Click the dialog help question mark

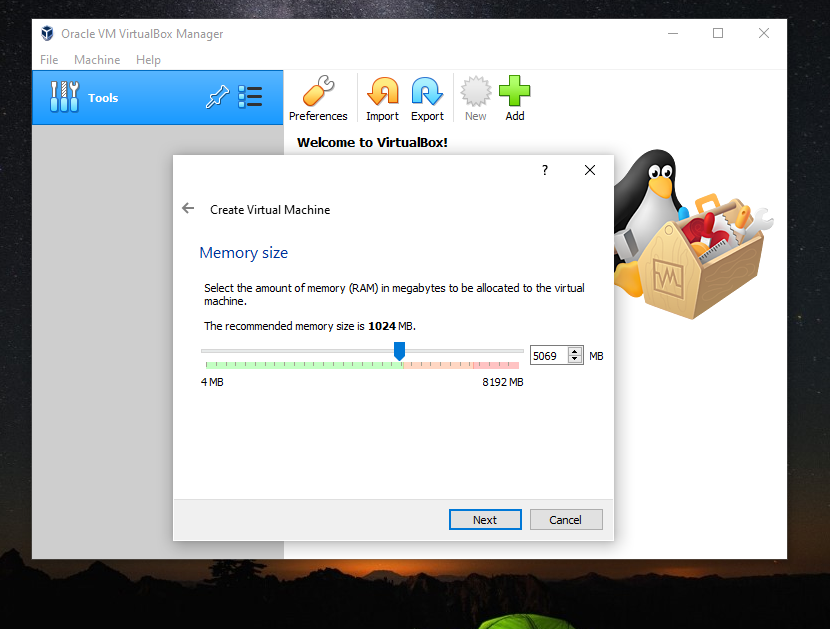click(x=544, y=170)
